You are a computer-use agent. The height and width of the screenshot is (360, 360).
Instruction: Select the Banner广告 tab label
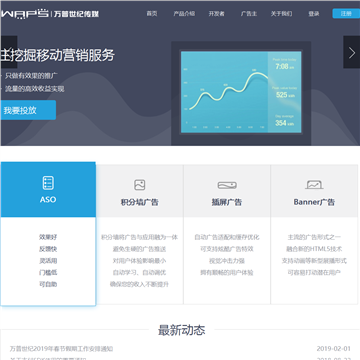point(314,202)
